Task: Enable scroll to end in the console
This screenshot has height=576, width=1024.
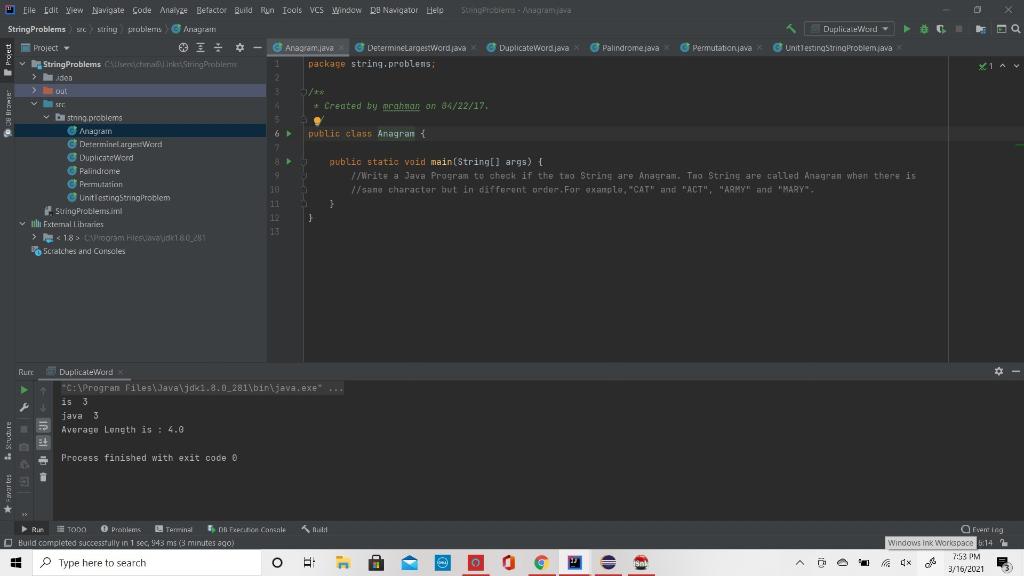Action: pyautogui.click(x=43, y=442)
